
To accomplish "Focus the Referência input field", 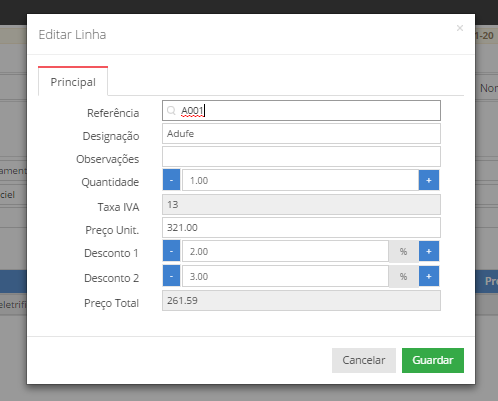I will pyautogui.click(x=301, y=111).
